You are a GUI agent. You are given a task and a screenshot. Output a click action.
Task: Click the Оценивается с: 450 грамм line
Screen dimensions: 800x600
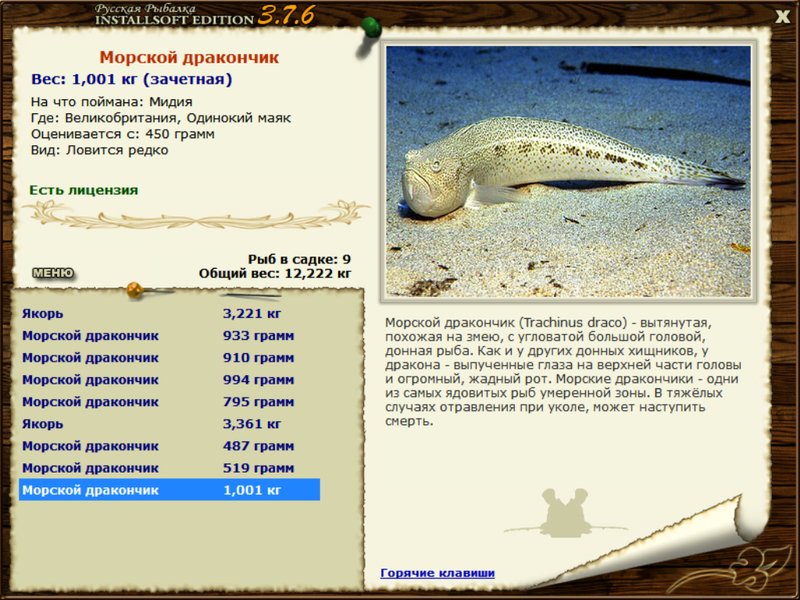(x=122, y=134)
